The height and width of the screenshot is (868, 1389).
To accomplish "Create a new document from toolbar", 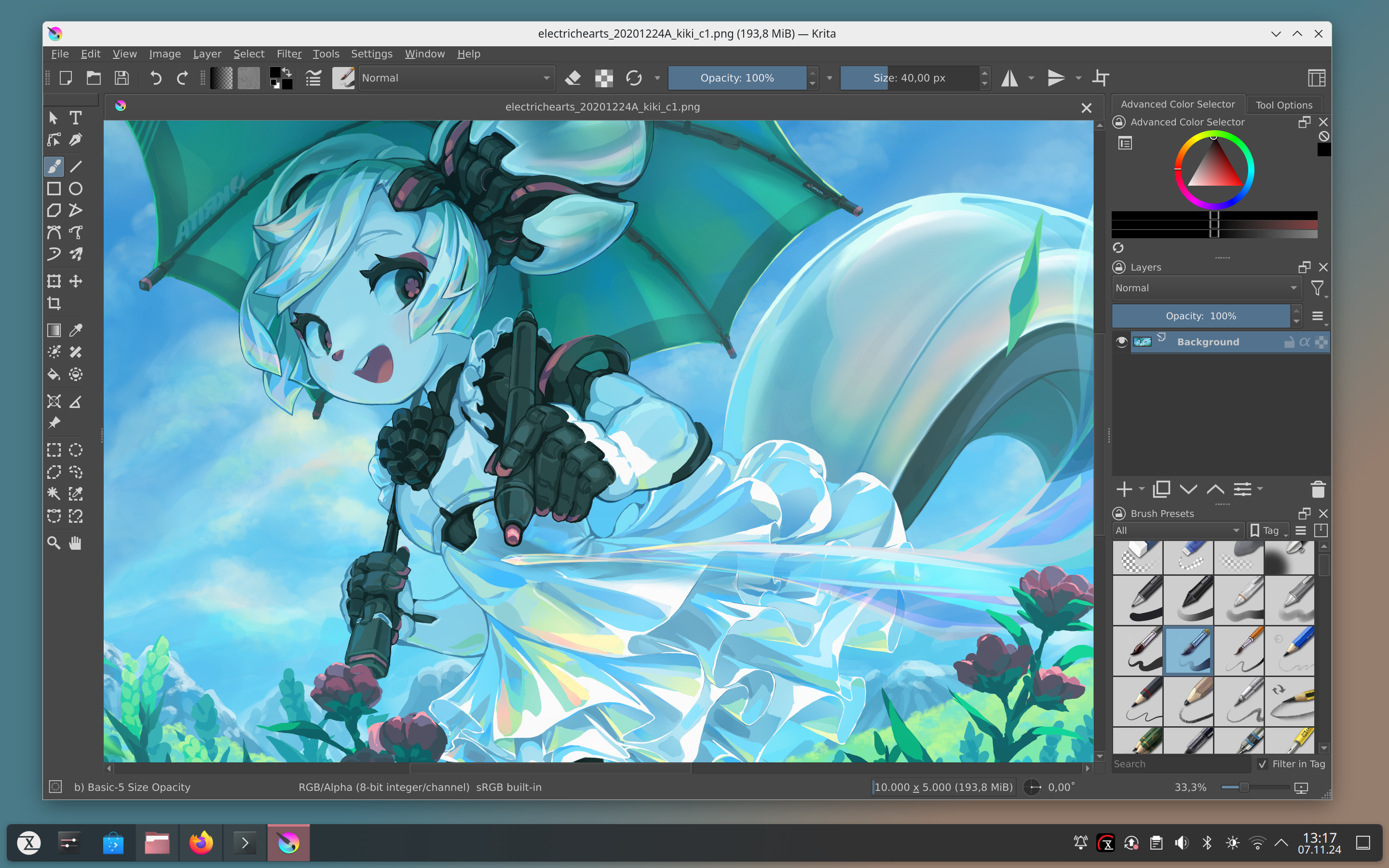I will tap(66, 78).
